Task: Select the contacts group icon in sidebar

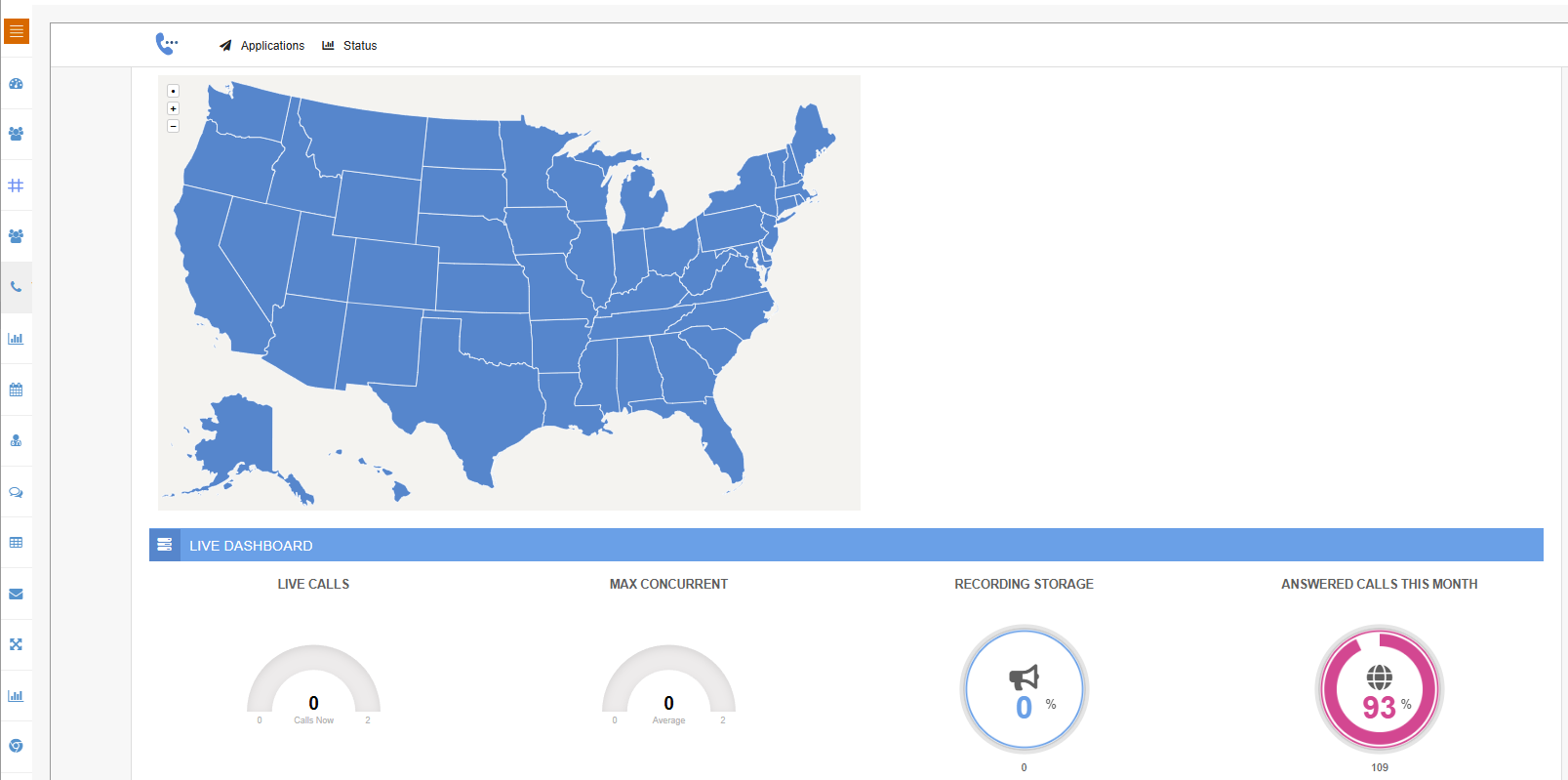Action: 16,134
